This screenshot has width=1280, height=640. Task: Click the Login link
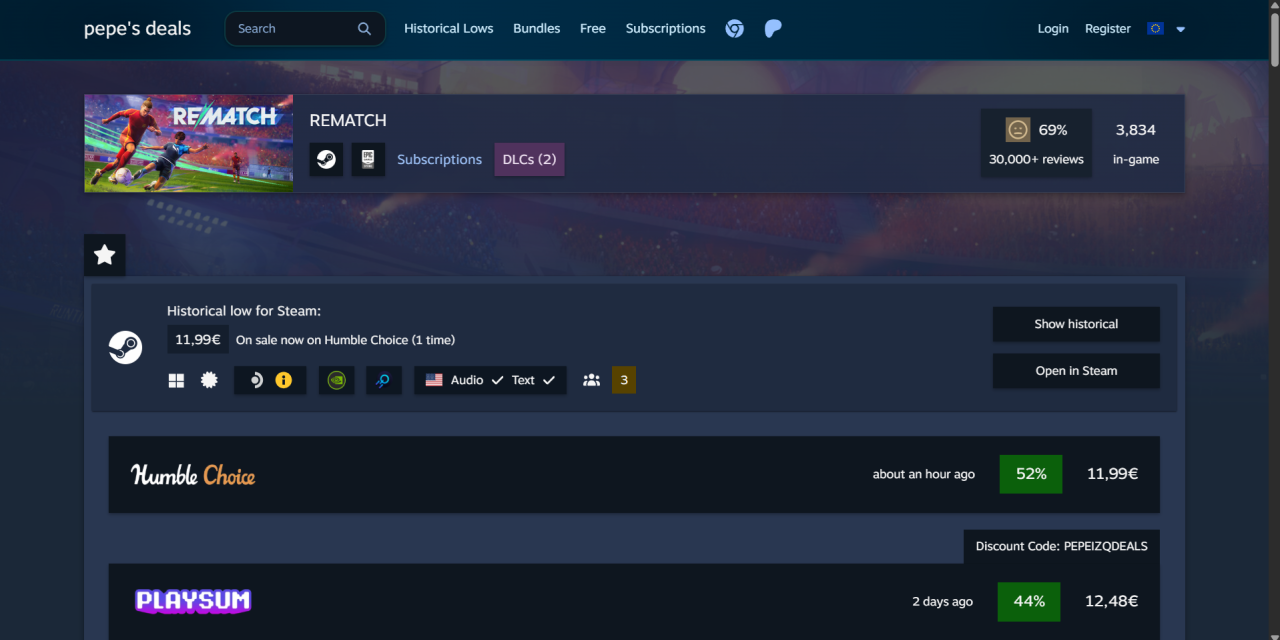click(x=1053, y=29)
